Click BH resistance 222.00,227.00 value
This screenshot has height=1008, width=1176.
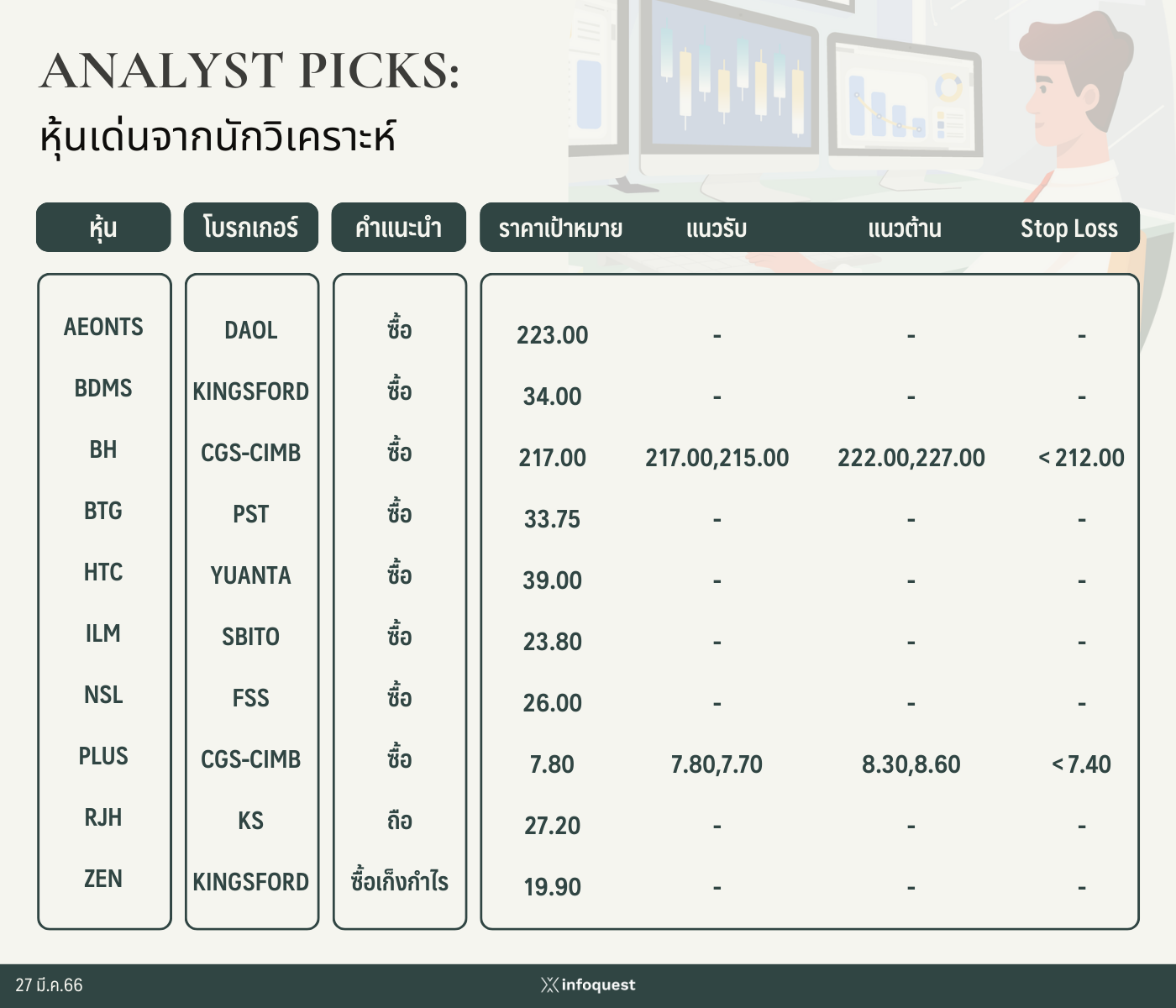[911, 458]
